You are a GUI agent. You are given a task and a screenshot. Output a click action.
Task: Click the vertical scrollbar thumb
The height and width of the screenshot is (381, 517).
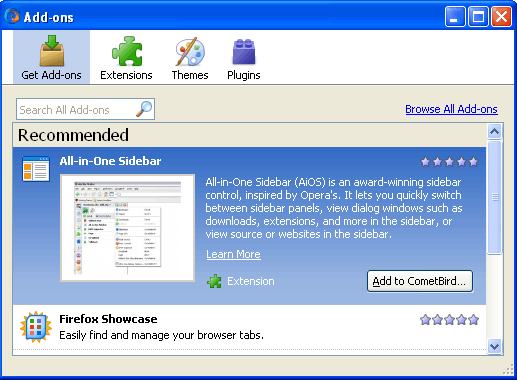tap(494, 197)
